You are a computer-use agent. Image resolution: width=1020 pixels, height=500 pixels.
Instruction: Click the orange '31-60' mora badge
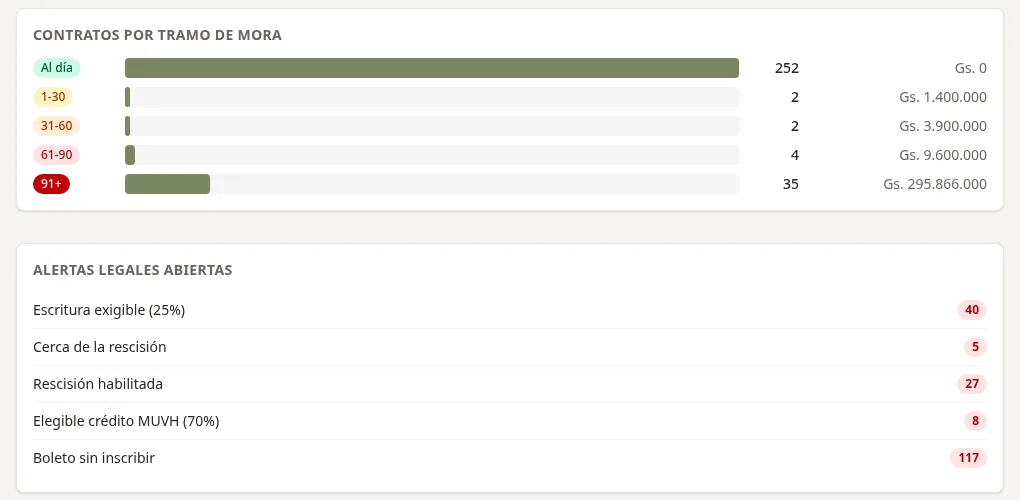tap(57, 126)
